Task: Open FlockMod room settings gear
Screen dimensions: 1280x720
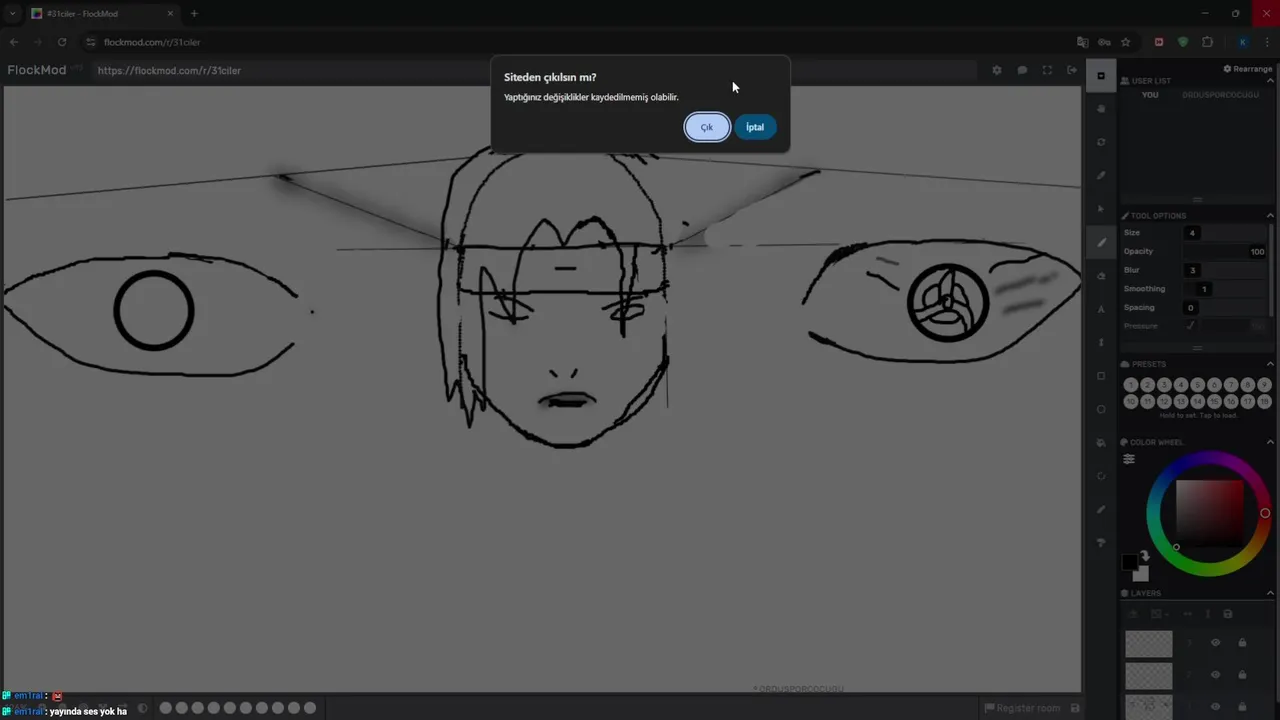Action: pyautogui.click(x=996, y=70)
